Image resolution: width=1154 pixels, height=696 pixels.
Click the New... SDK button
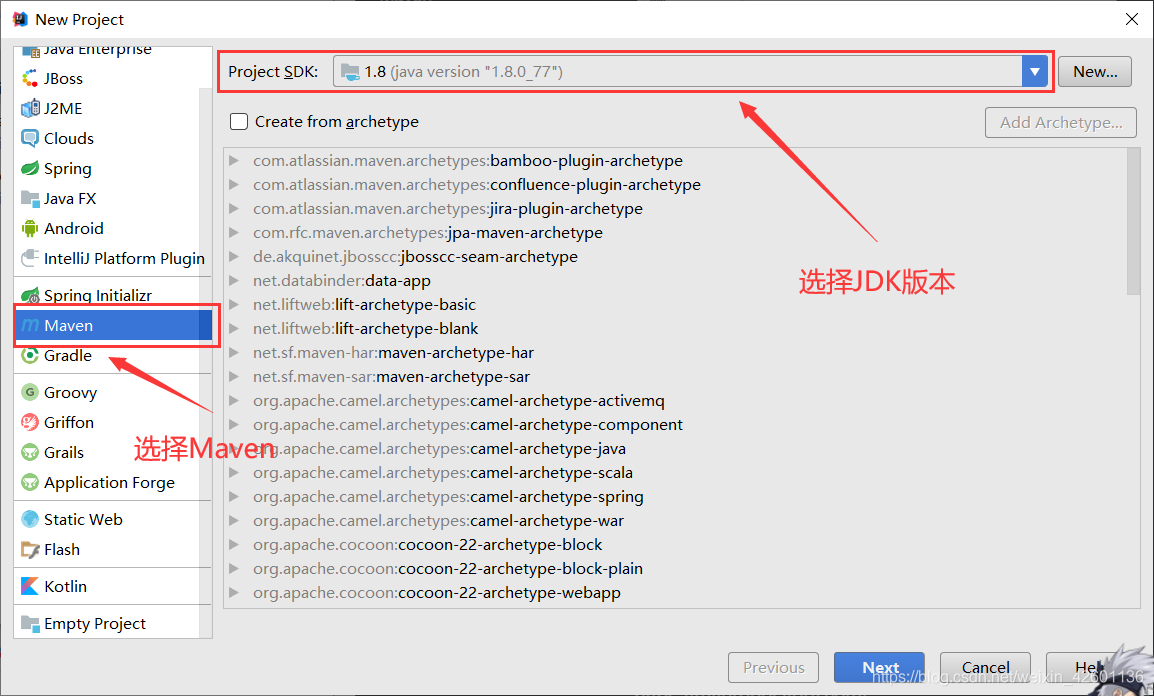(1095, 71)
